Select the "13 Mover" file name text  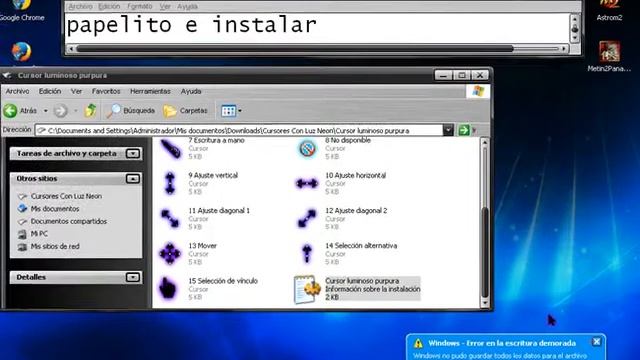coord(202,246)
